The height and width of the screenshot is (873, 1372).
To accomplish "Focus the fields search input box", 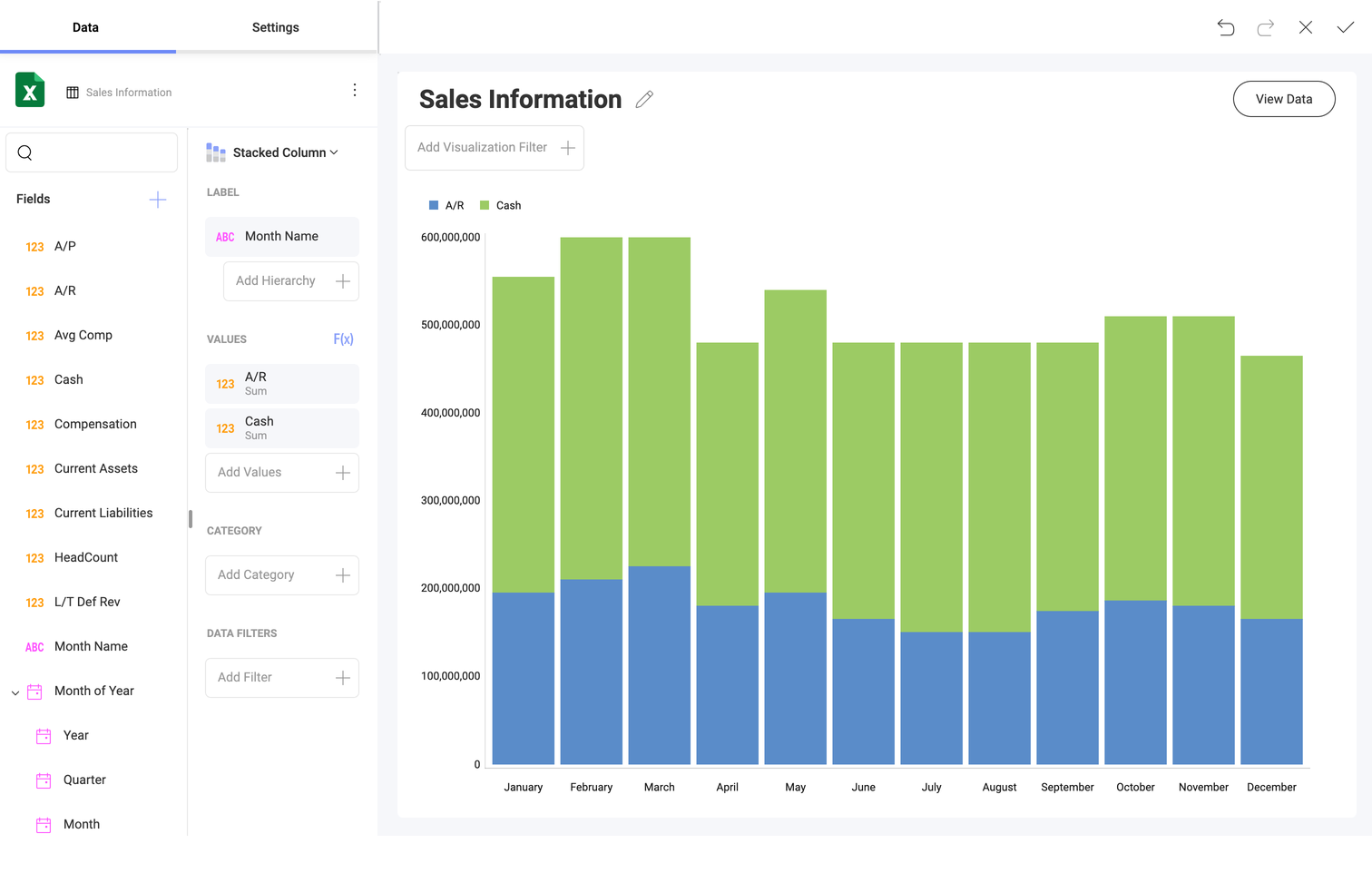I will (92, 152).
